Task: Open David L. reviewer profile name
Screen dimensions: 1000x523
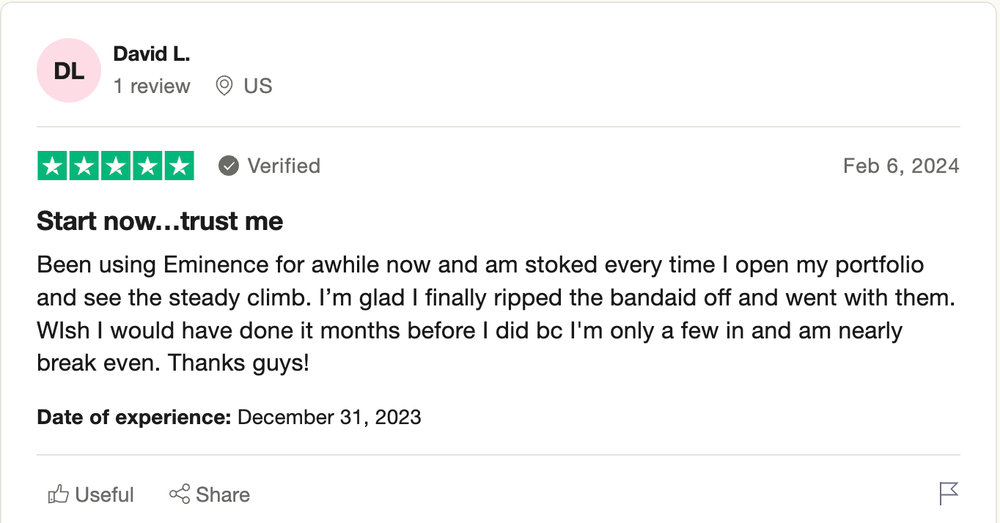Action: point(151,53)
